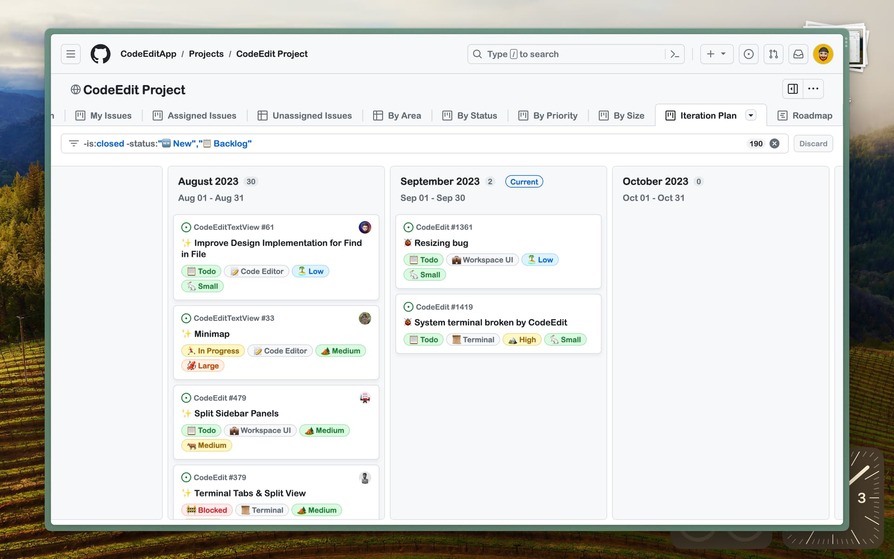
Task: Open System terminal broken by CodeEdit issue
Action: (490, 323)
